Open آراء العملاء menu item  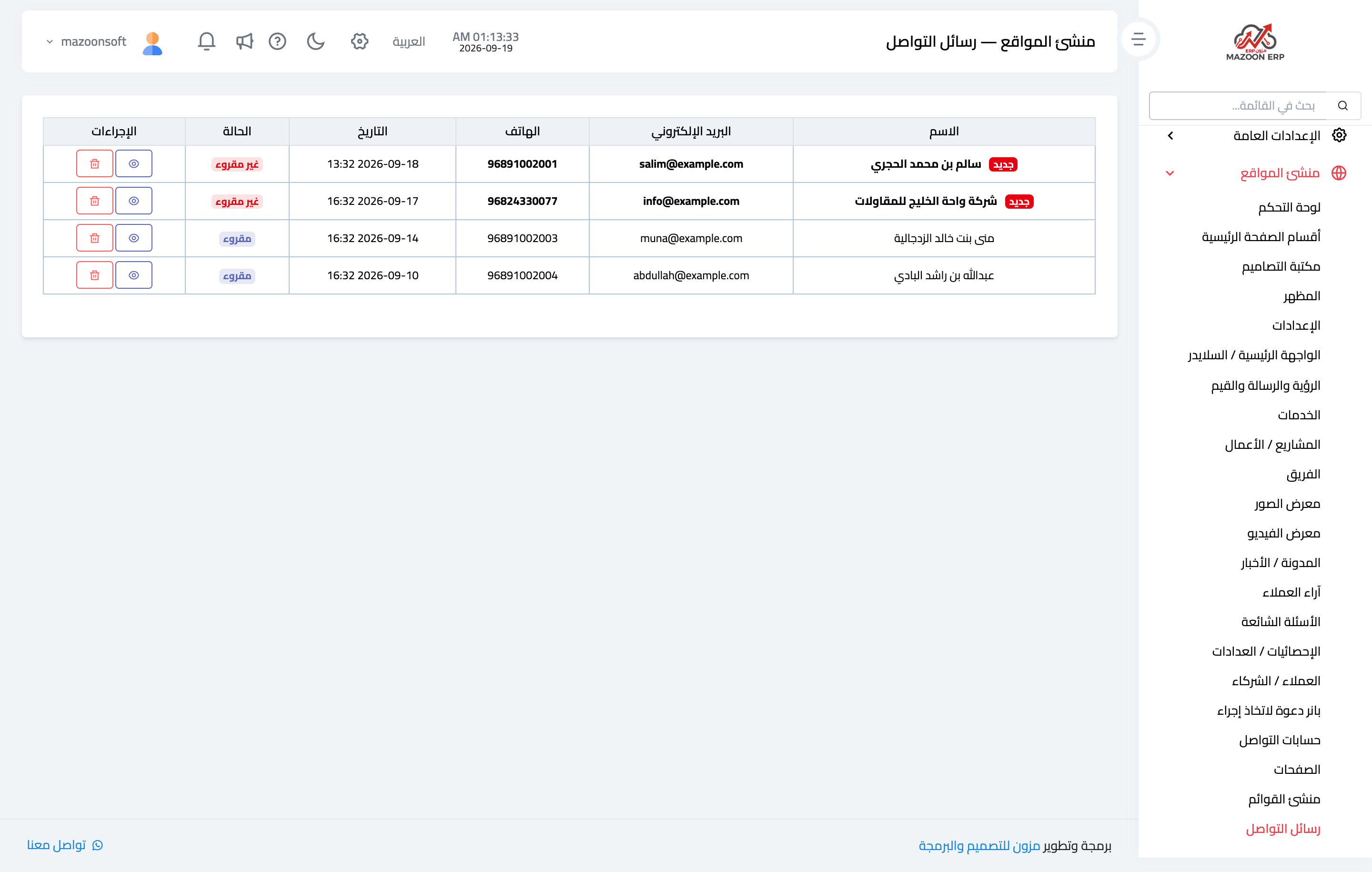click(1291, 592)
